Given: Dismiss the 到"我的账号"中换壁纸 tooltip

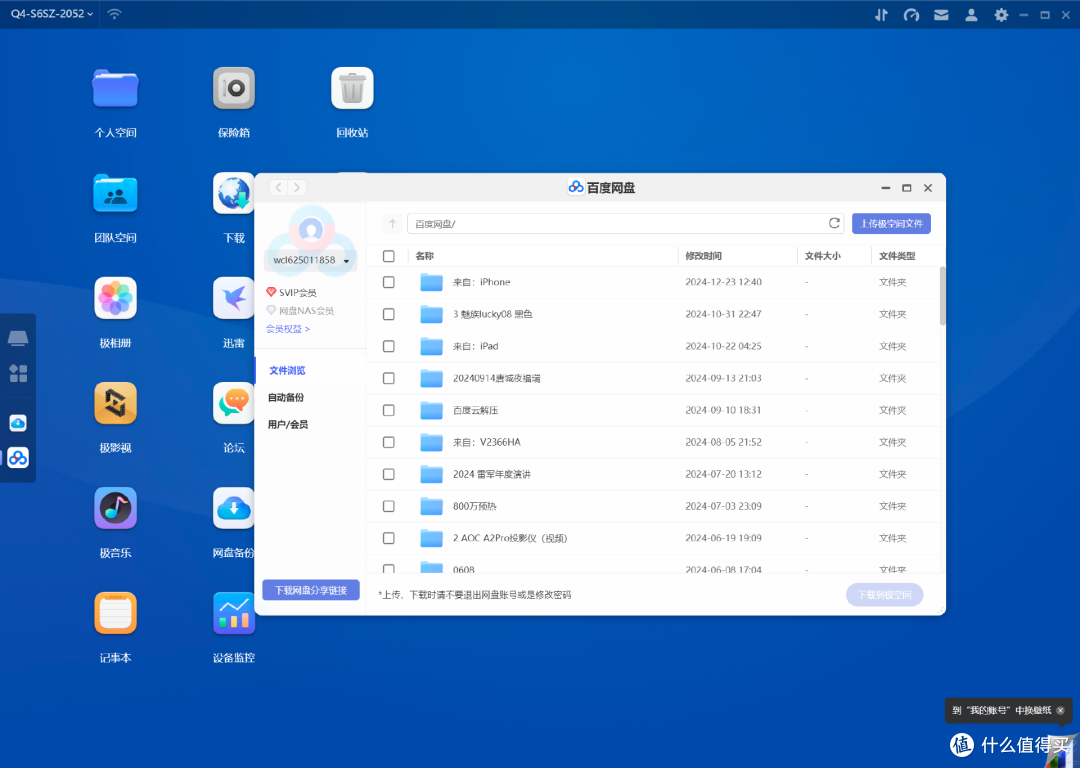Looking at the screenshot, I should coord(1060,710).
